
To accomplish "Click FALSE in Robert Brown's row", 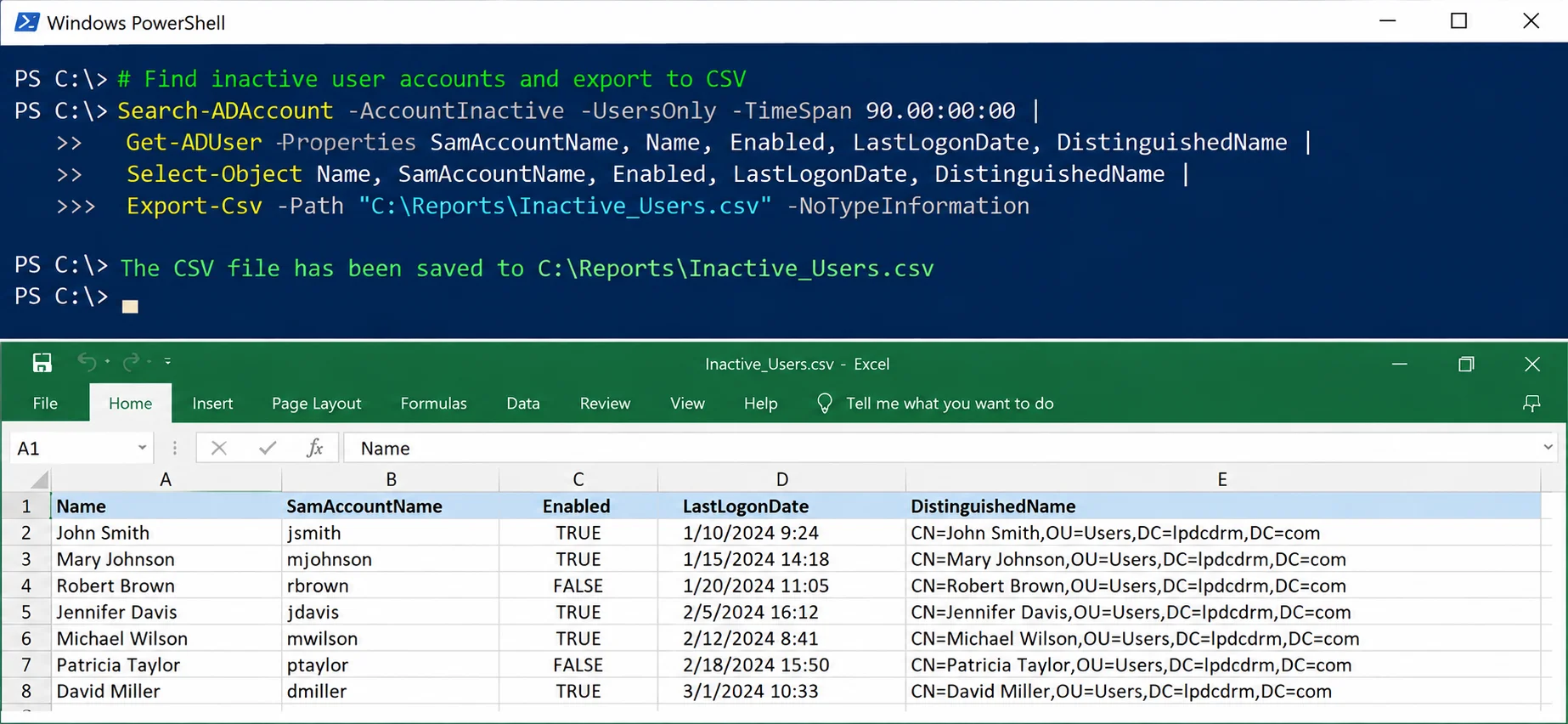I will coord(578,585).
